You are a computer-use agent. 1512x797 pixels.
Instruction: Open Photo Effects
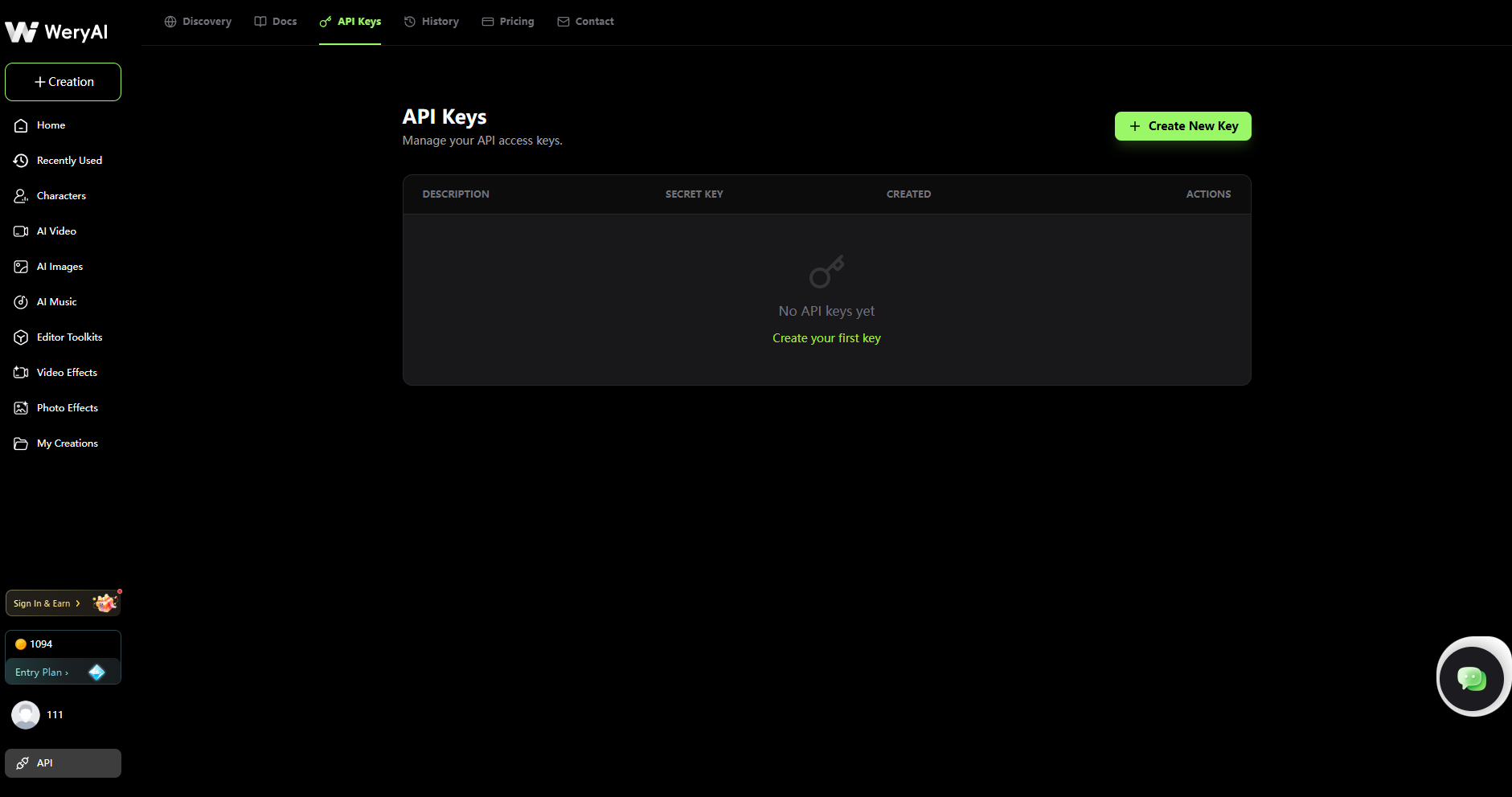(67, 407)
